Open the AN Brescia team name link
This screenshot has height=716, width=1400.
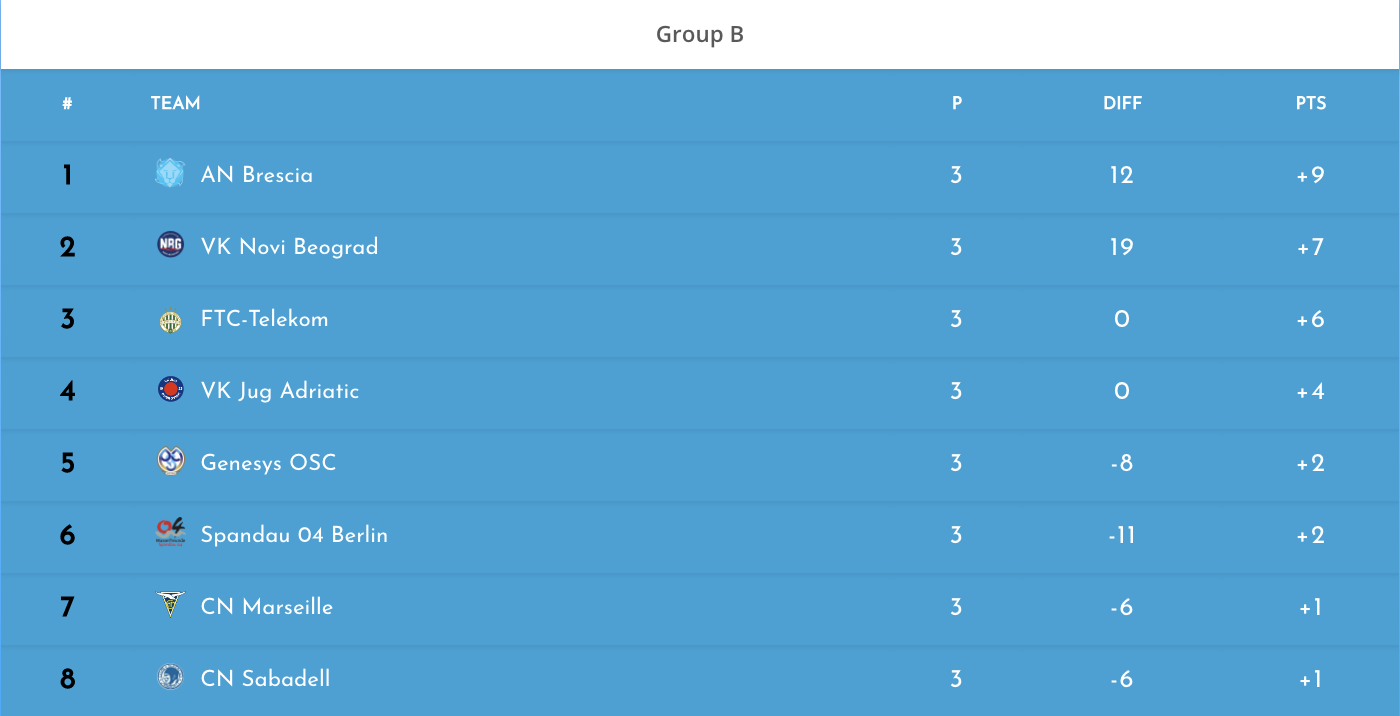257,175
